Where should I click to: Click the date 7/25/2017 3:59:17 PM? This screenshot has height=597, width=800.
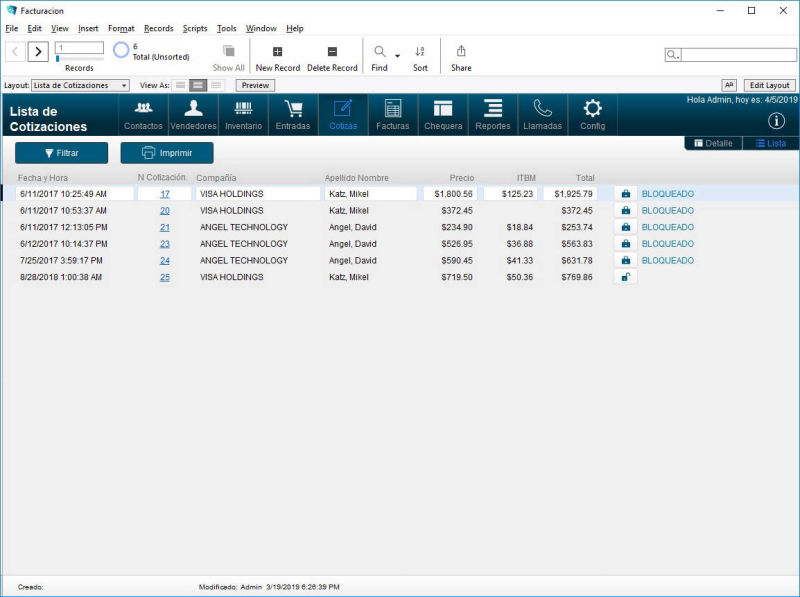point(61,260)
